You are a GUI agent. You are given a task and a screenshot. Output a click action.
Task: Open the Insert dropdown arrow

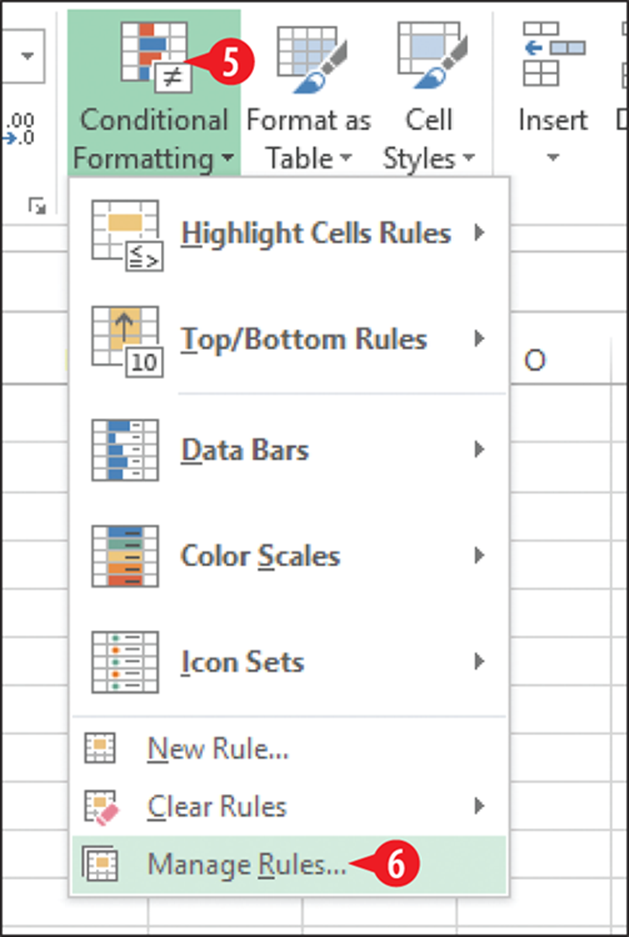pos(553,158)
